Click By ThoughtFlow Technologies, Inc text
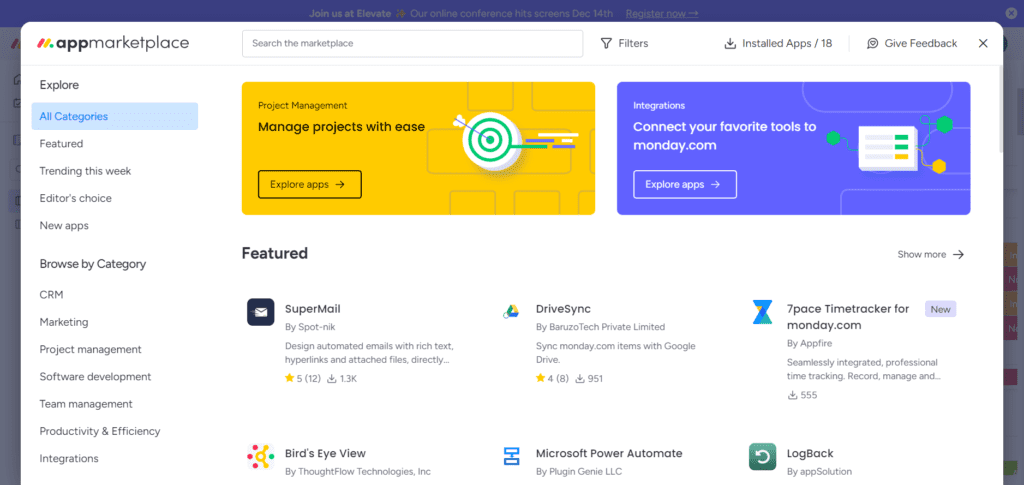This screenshot has width=1024, height=485. pos(358,472)
